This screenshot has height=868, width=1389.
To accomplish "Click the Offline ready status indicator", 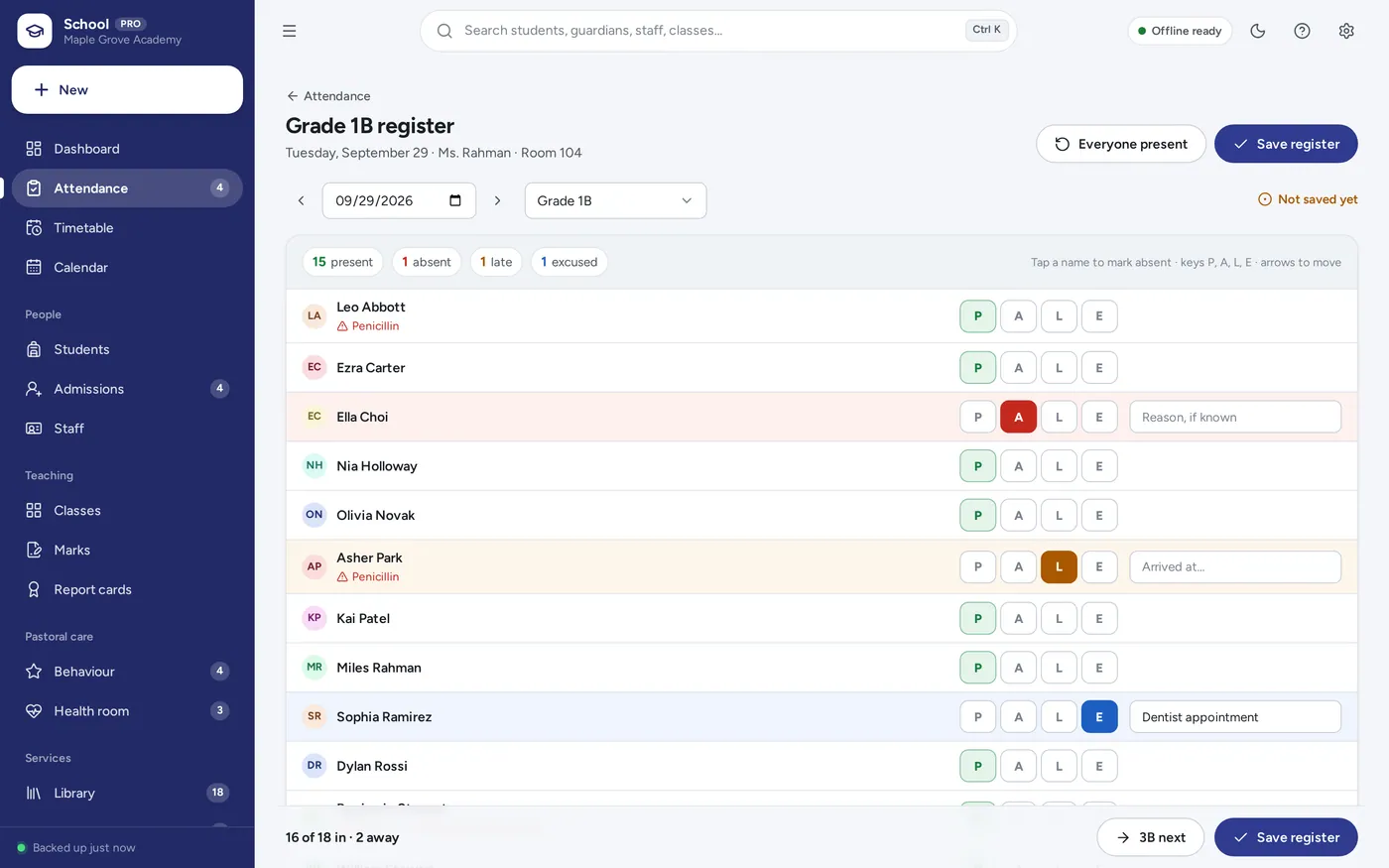I will [1180, 31].
